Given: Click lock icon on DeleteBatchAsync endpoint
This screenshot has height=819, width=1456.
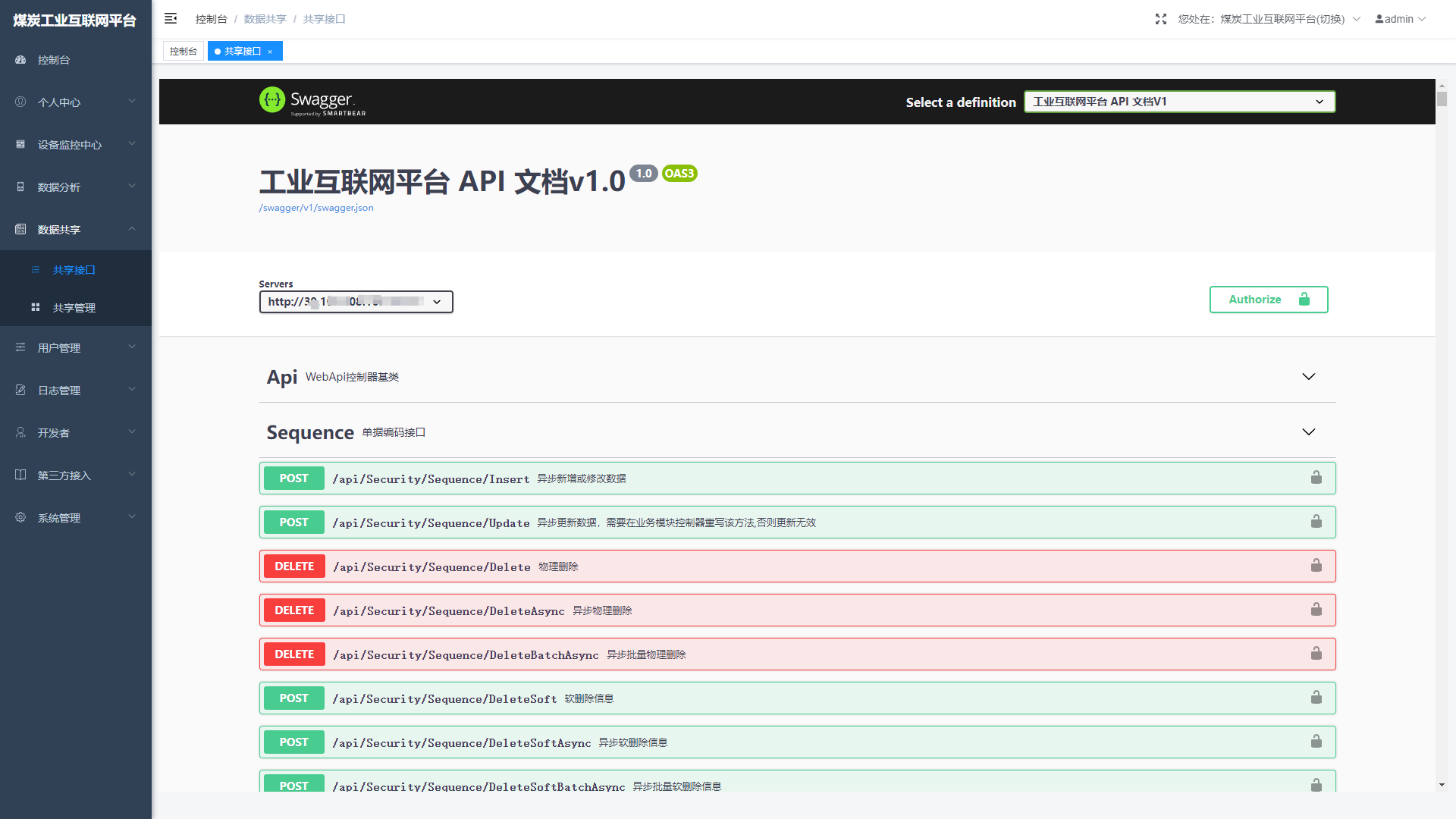Looking at the screenshot, I should click(1316, 654).
